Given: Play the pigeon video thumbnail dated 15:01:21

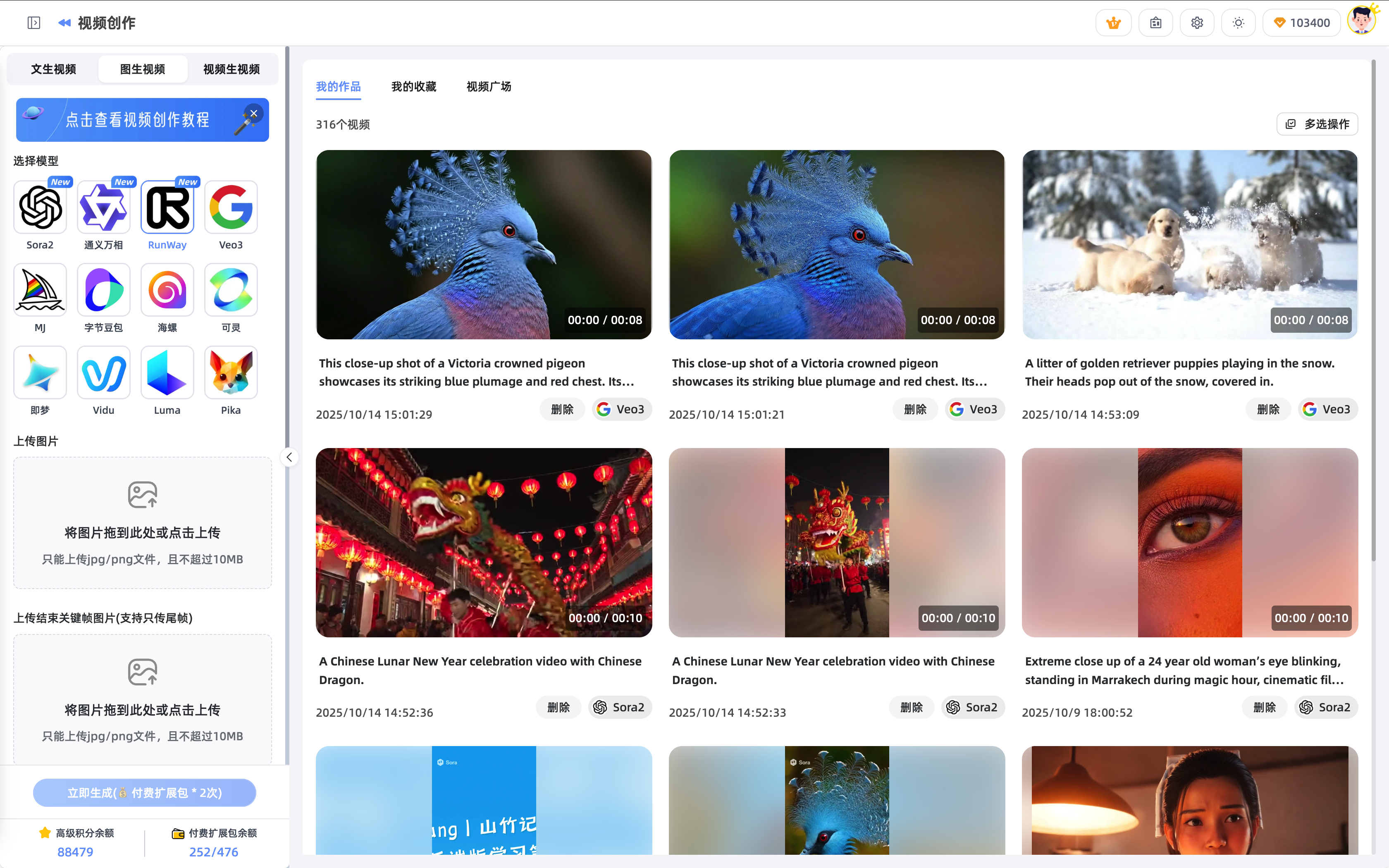Looking at the screenshot, I should pyautogui.click(x=837, y=245).
